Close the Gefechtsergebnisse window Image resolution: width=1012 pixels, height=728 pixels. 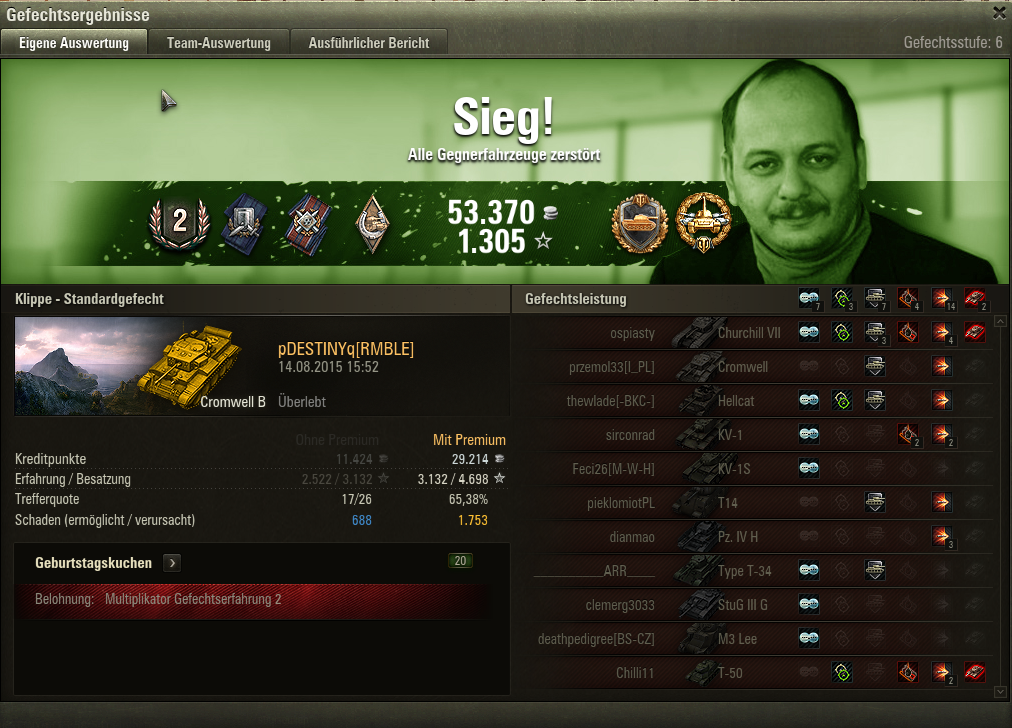tap(999, 13)
